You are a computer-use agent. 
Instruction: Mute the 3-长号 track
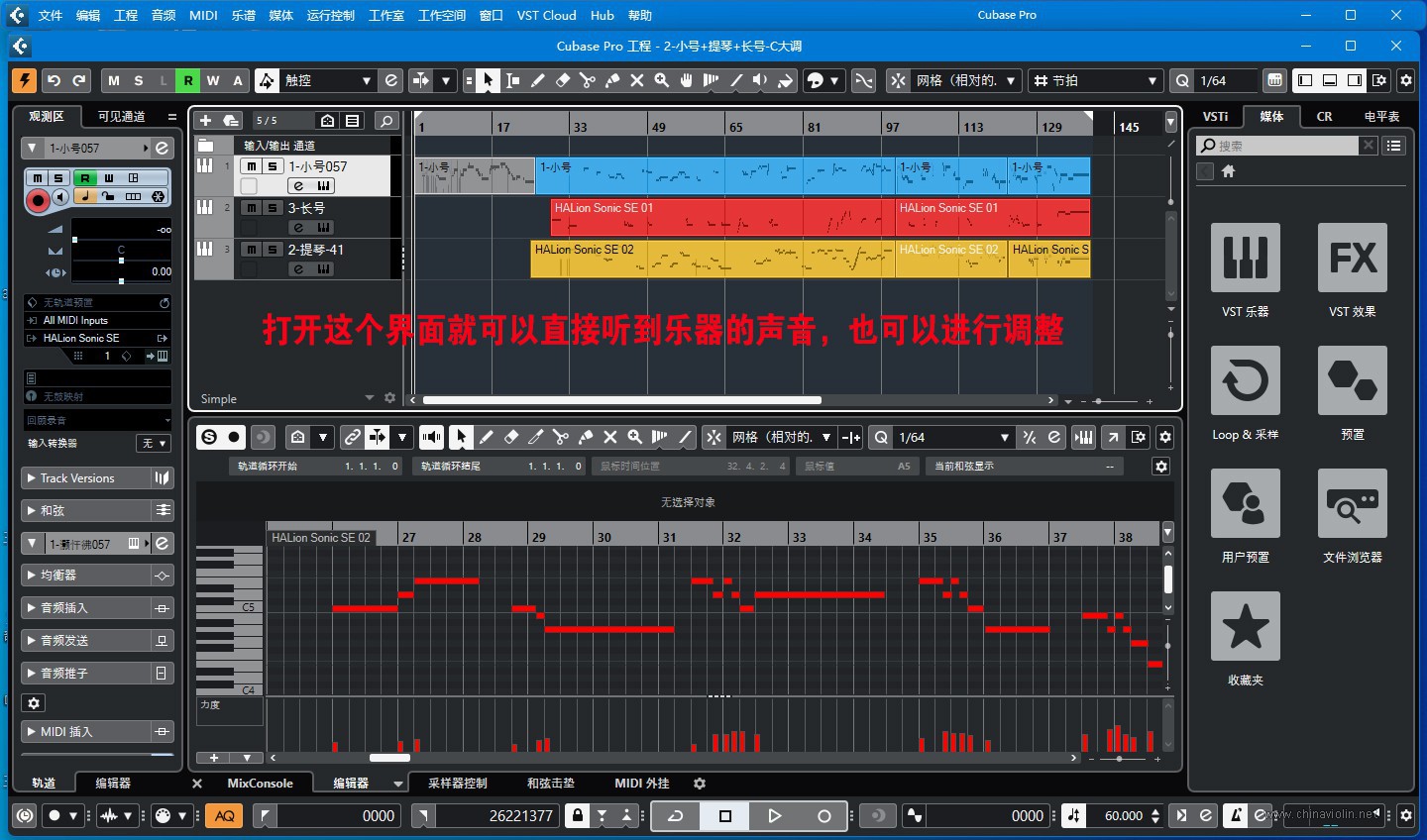pos(252,208)
